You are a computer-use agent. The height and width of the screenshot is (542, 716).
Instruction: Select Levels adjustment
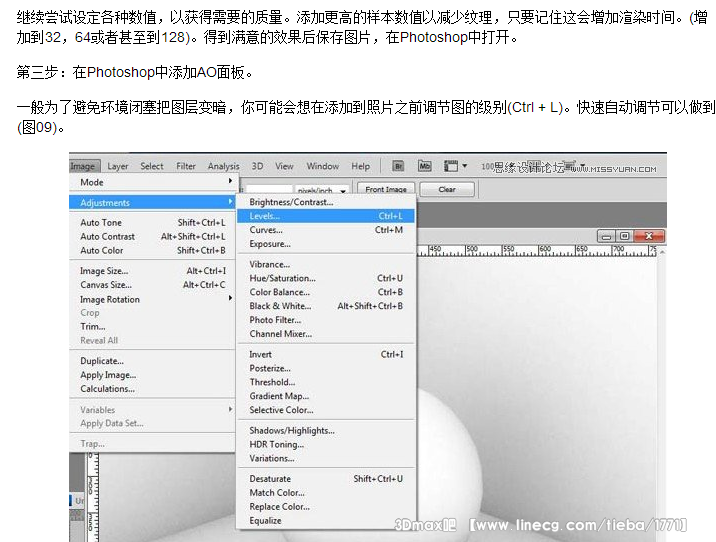click(326, 216)
